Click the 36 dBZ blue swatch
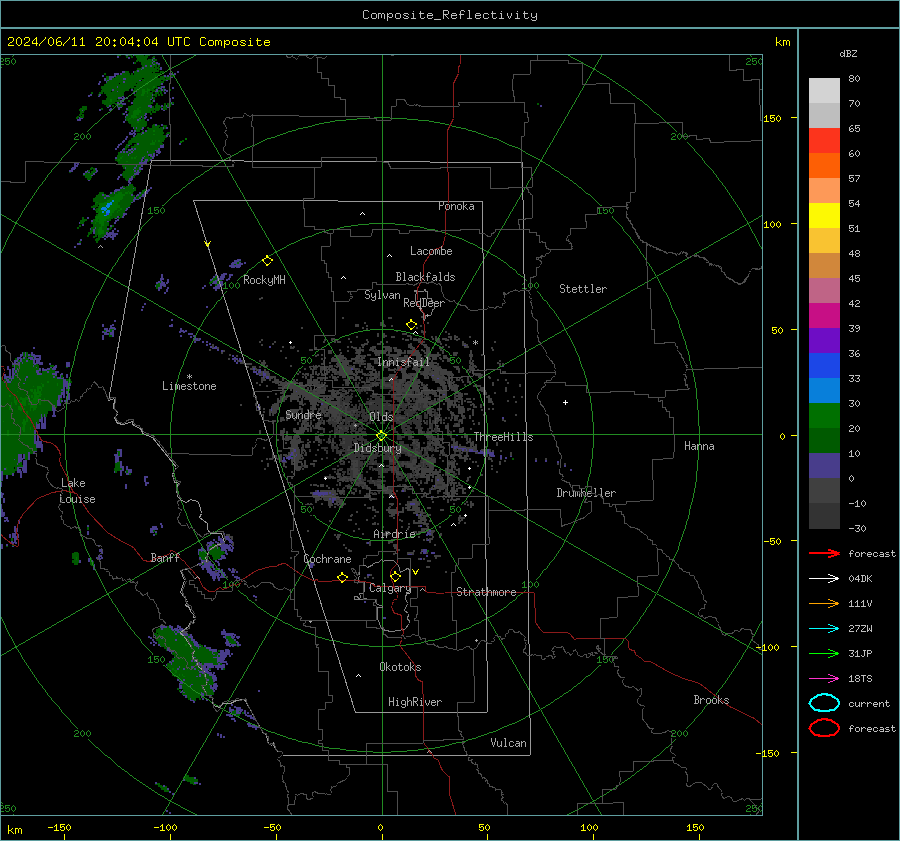The image size is (900, 841). (x=824, y=365)
